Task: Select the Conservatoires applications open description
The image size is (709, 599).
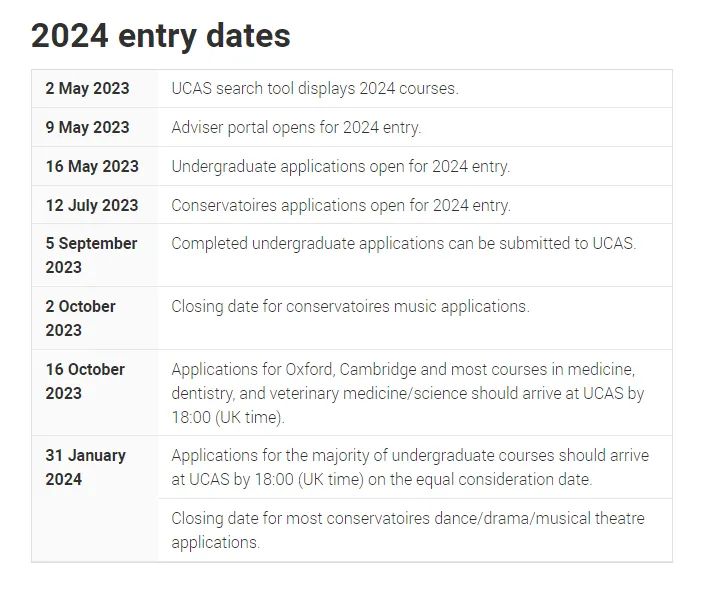Action: pyautogui.click(x=340, y=205)
